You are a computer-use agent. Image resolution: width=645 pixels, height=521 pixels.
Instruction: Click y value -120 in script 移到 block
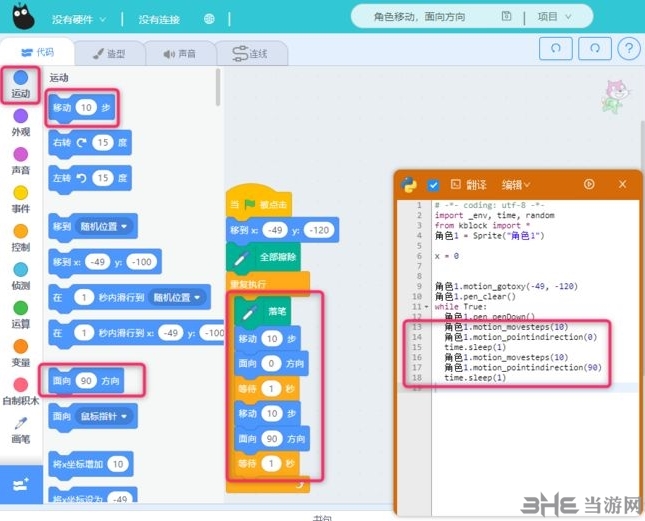[319, 230]
